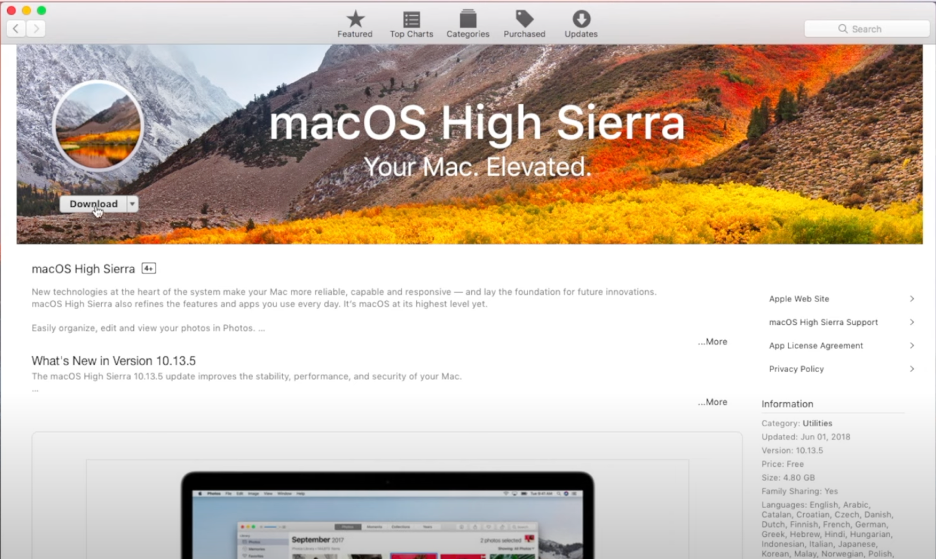The width and height of the screenshot is (936, 560).
Task: Click the Utilities category link
Action: click(817, 423)
